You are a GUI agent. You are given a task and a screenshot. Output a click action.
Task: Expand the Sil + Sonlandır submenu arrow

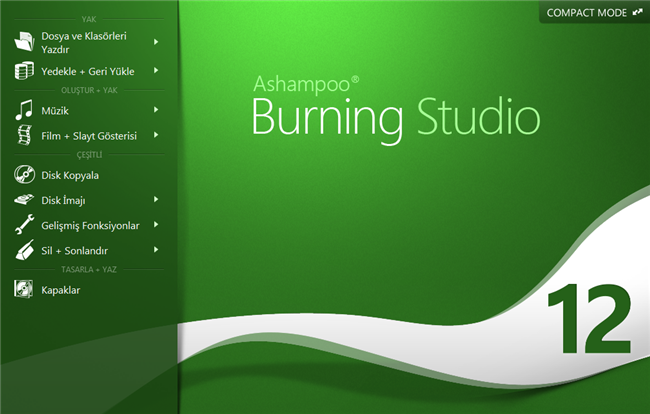(x=156, y=250)
